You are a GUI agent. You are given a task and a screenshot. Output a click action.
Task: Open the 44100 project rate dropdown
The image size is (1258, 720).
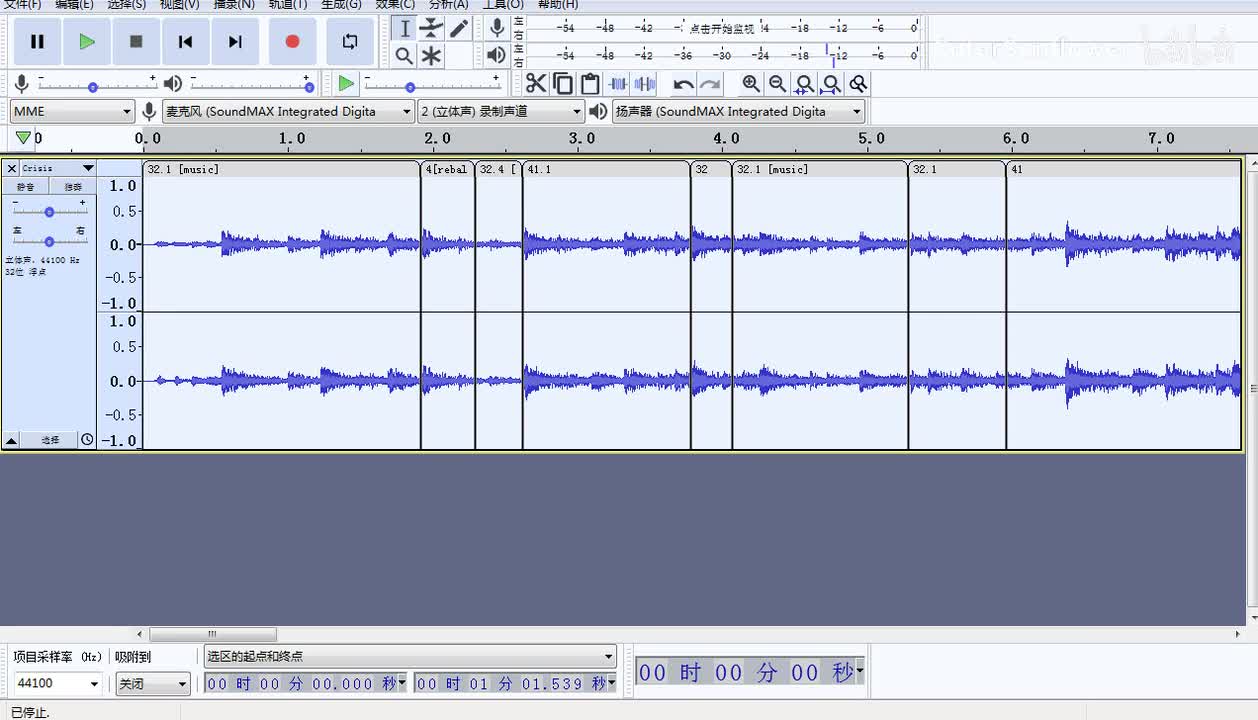coord(57,684)
